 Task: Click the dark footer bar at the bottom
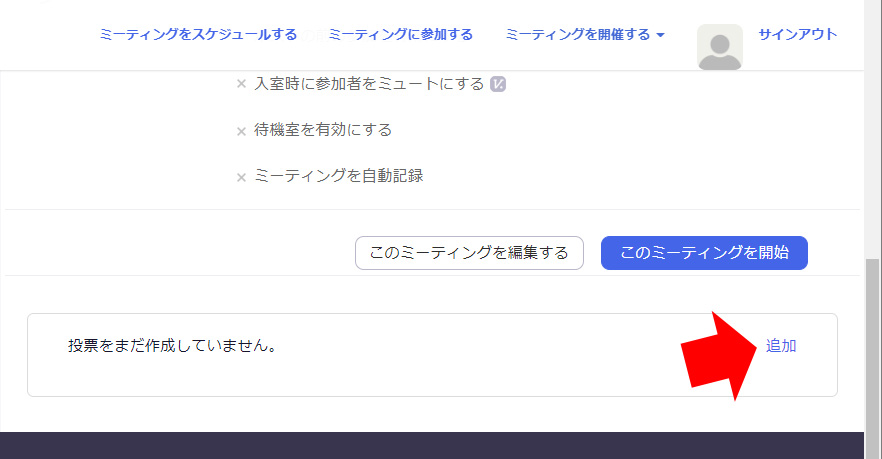click(430, 445)
